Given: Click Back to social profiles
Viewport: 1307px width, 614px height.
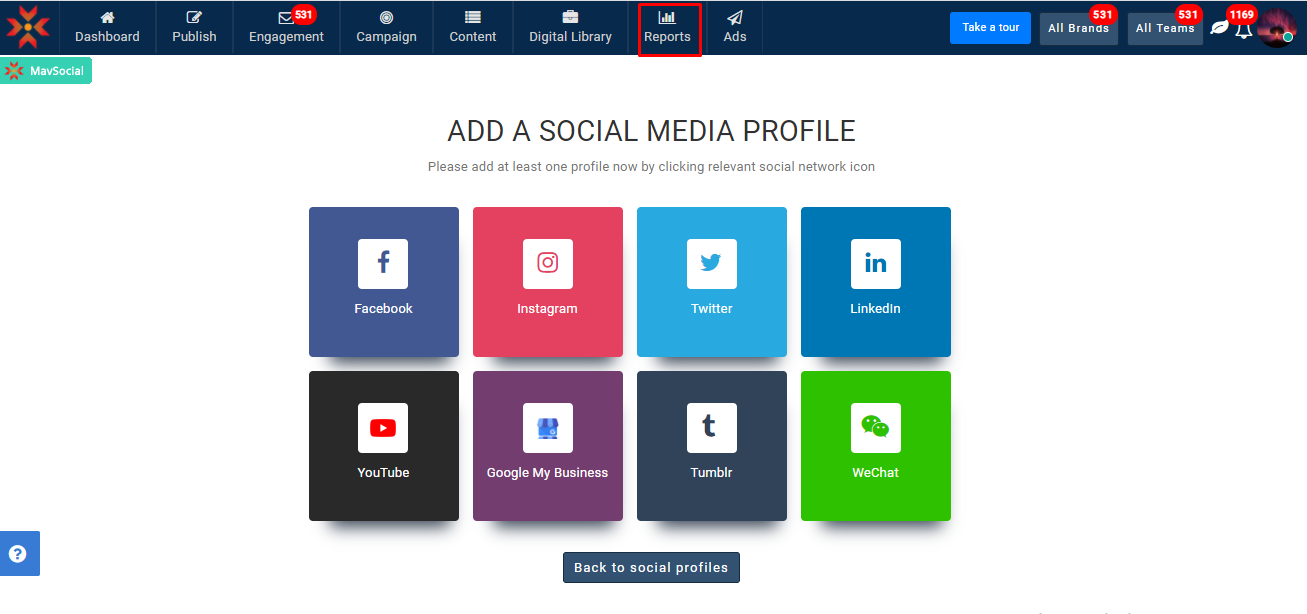Looking at the screenshot, I should (651, 567).
